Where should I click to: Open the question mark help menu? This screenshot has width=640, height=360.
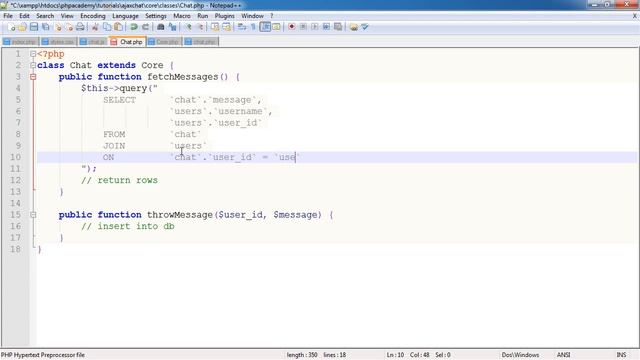pos(271,16)
